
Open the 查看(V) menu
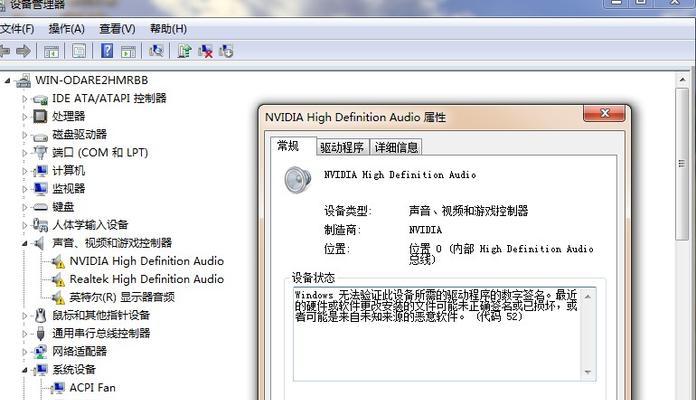point(117,29)
